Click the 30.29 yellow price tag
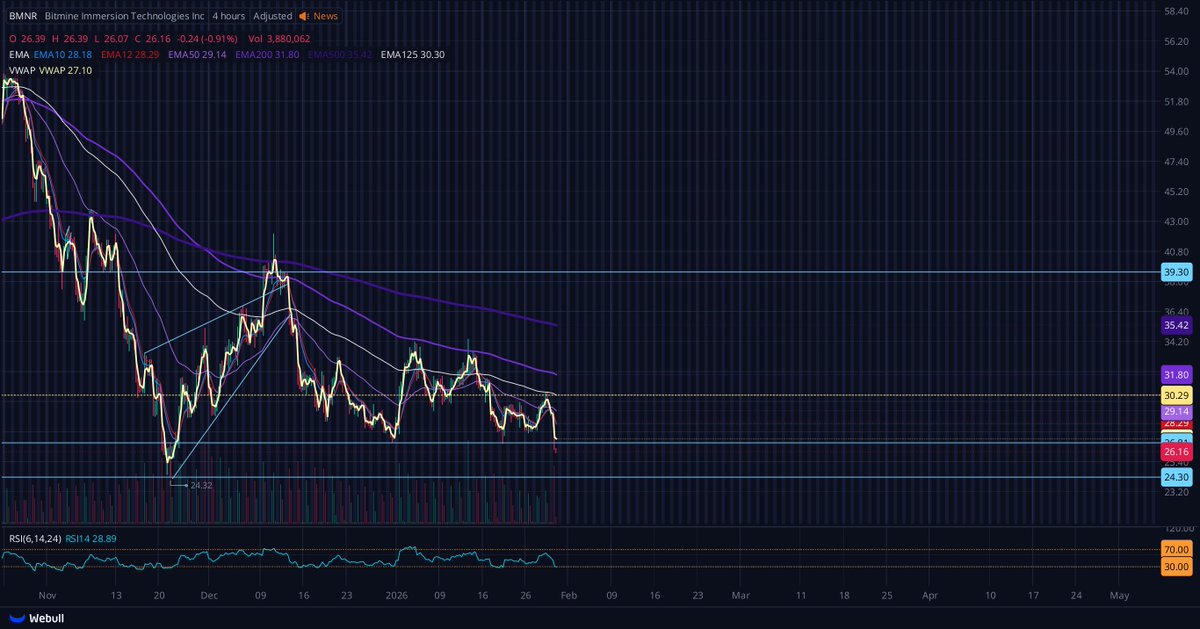This screenshot has height=629, width=1200. [x=1176, y=396]
